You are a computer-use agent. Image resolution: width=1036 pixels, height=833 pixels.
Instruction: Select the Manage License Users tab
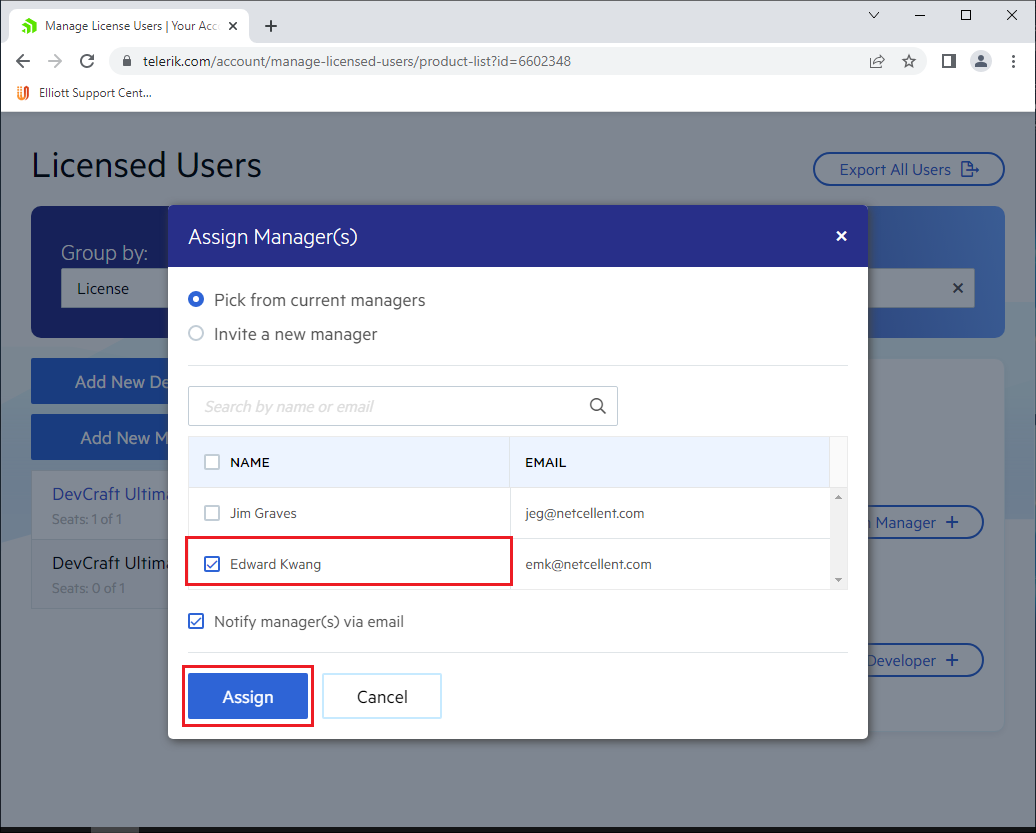tap(130, 26)
